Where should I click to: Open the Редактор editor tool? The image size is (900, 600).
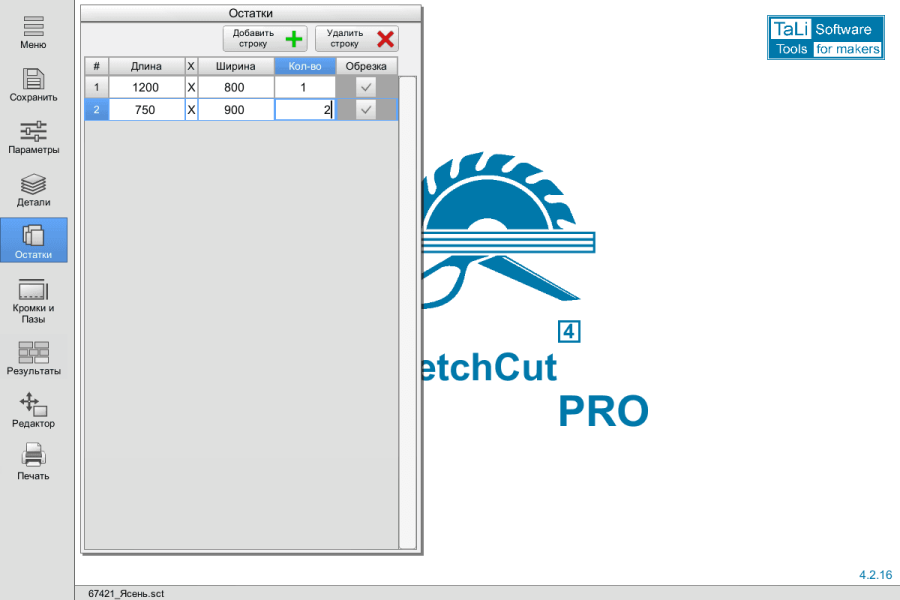(33, 411)
